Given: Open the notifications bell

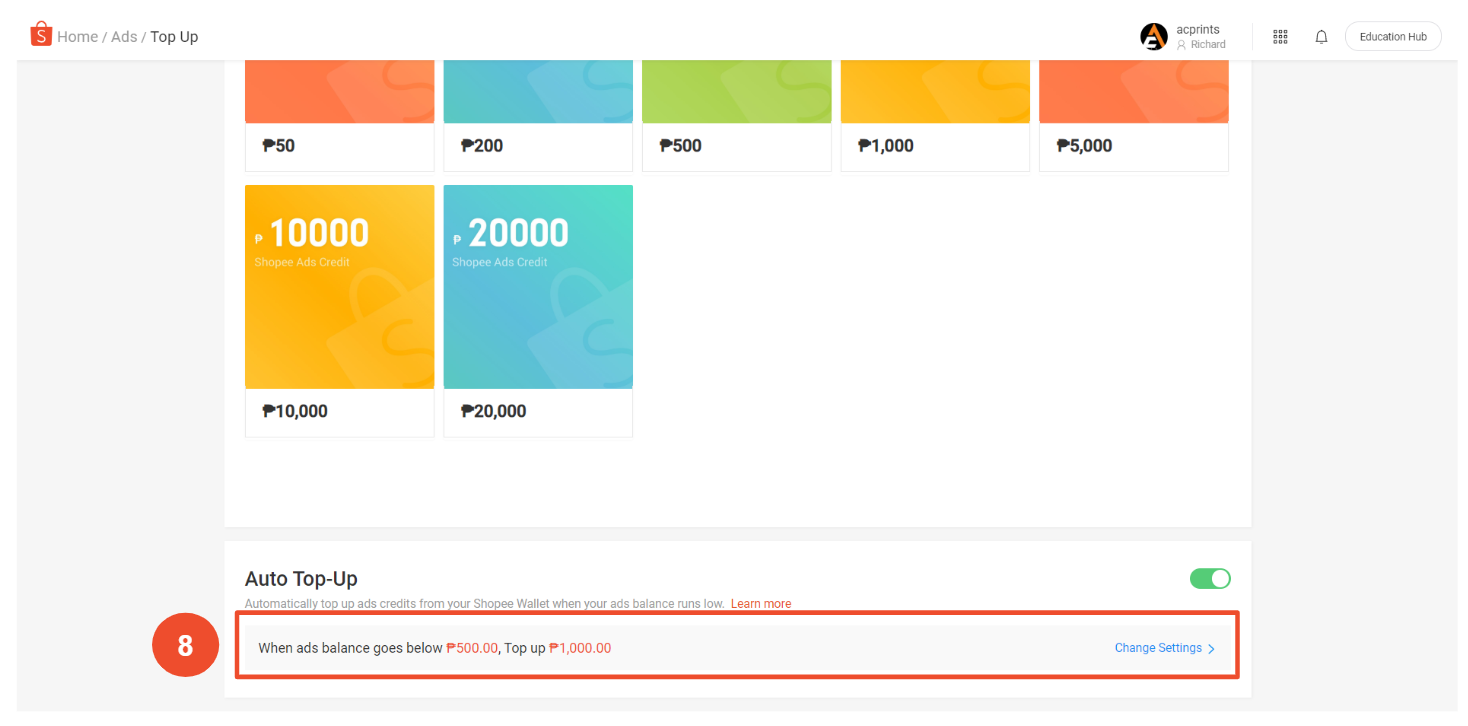Looking at the screenshot, I should point(1321,37).
